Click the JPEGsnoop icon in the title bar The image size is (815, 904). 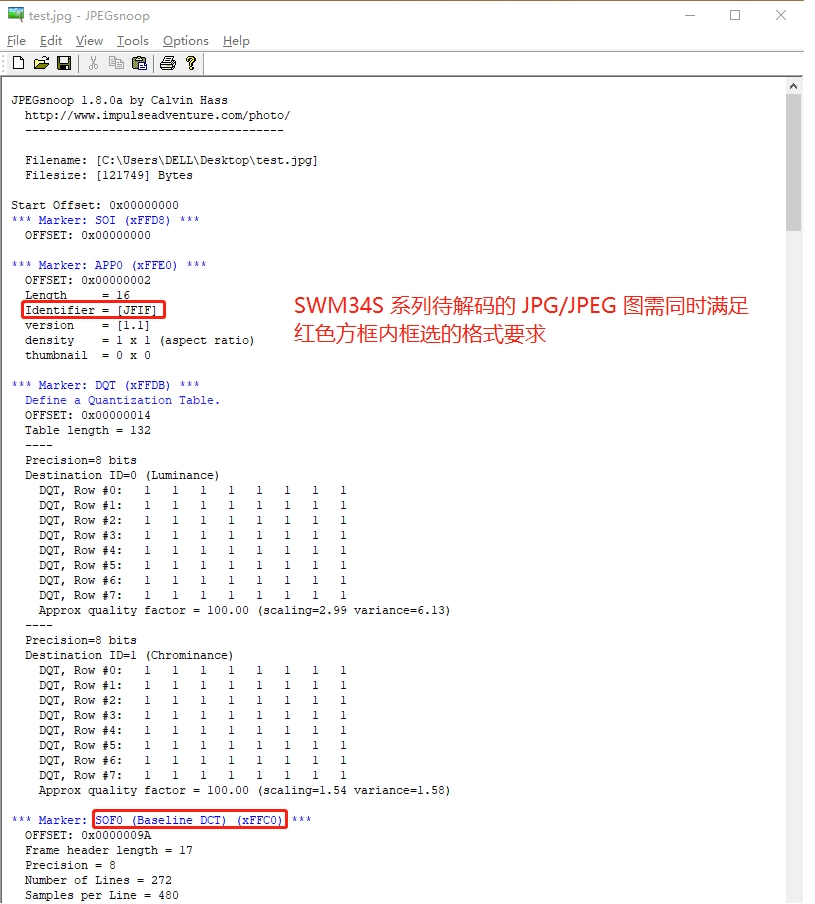point(14,14)
